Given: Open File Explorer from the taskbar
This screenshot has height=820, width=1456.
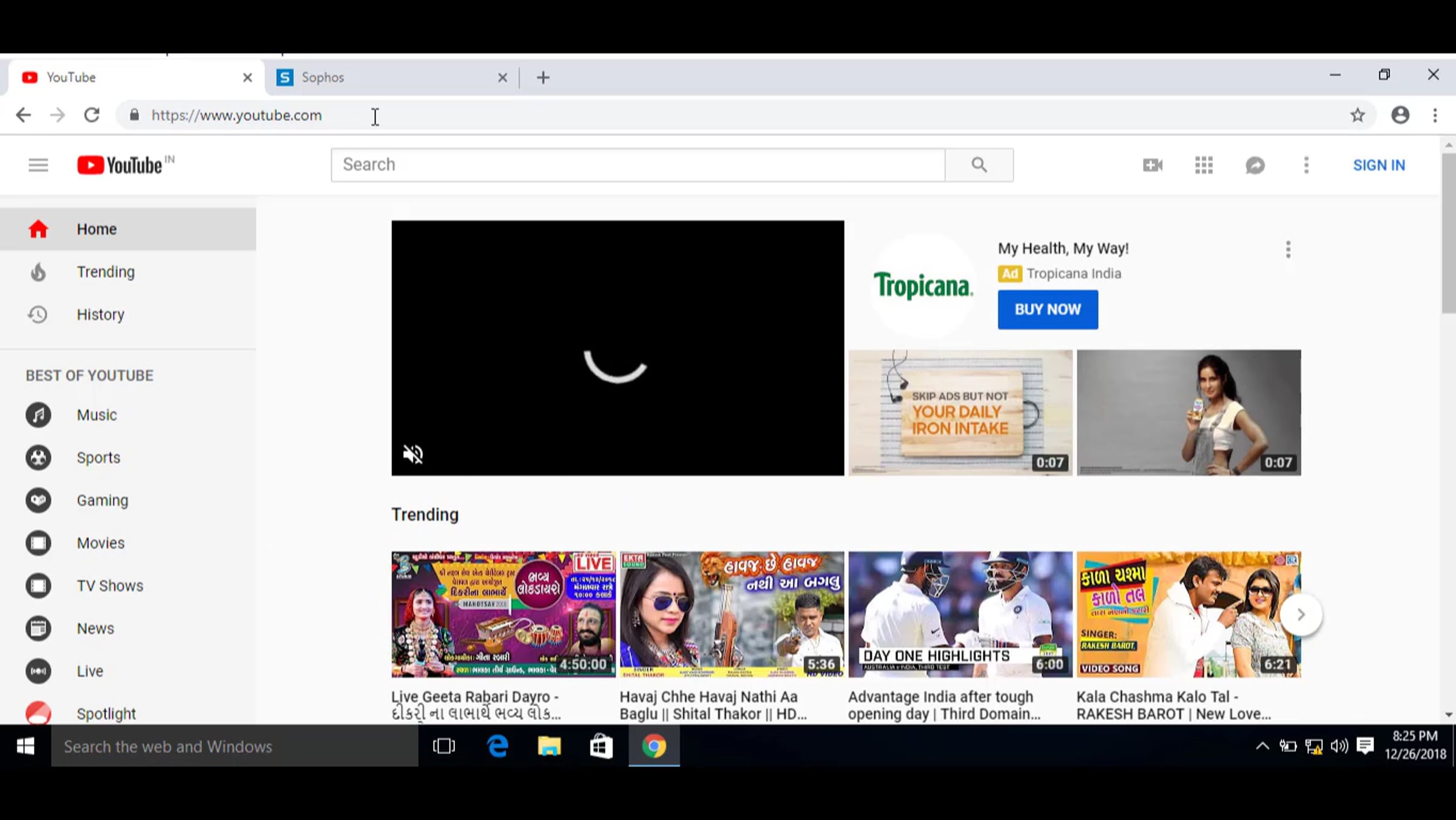Looking at the screenshot, I should [x=549, y=746].
